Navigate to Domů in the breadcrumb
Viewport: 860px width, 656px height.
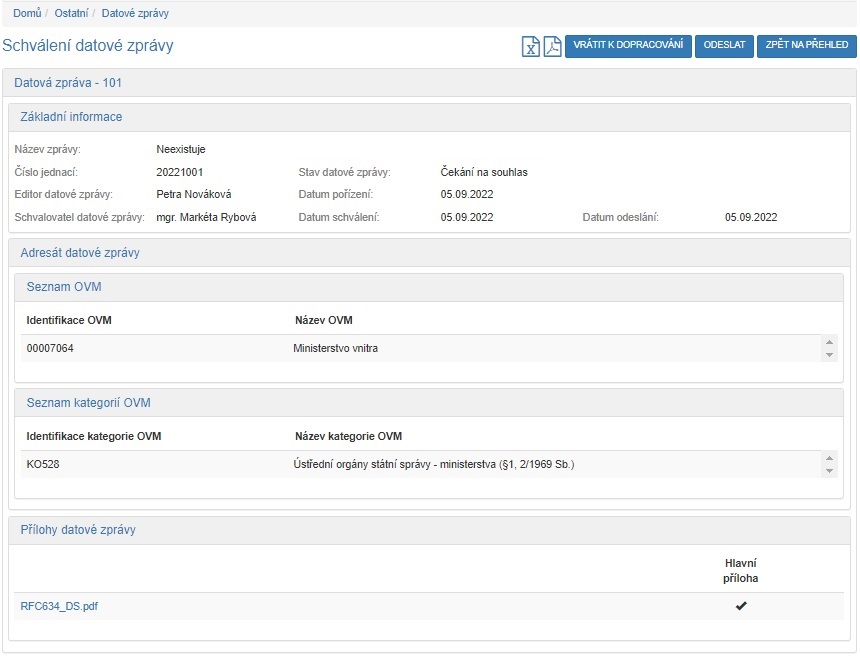point(27,13)
